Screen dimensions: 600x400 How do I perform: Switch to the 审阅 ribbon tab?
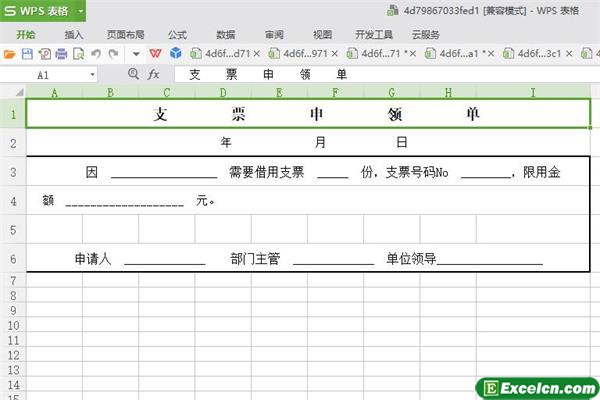click(x=274, y=35)
